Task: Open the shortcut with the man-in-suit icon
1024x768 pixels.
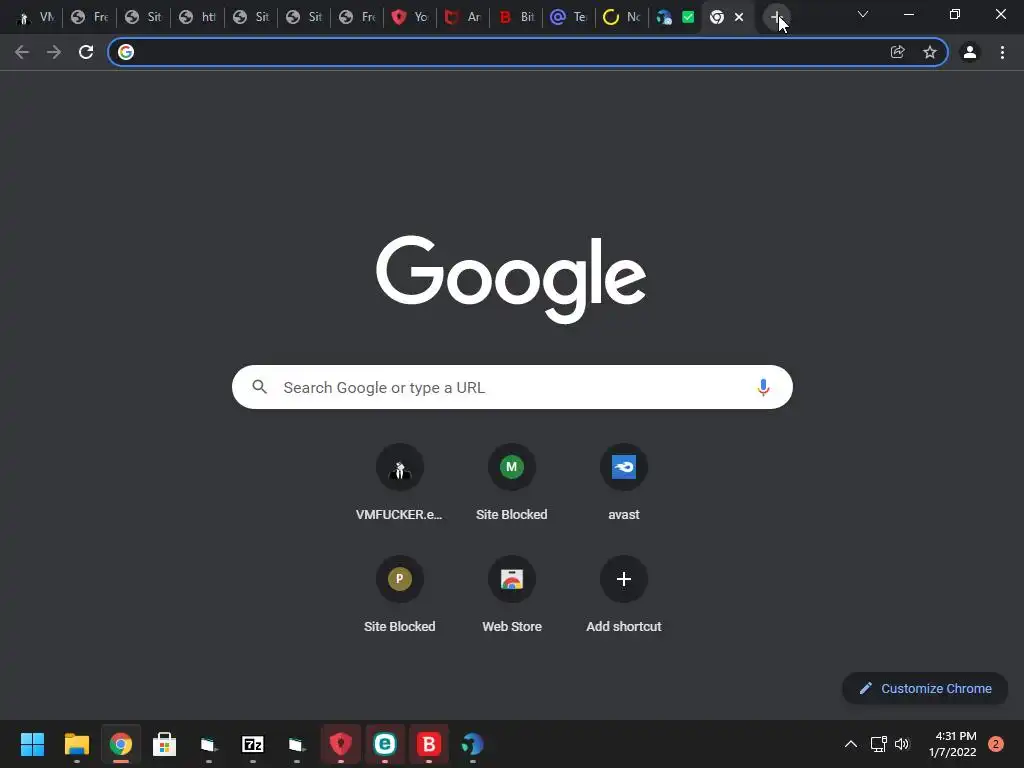Action: point(399,482)
